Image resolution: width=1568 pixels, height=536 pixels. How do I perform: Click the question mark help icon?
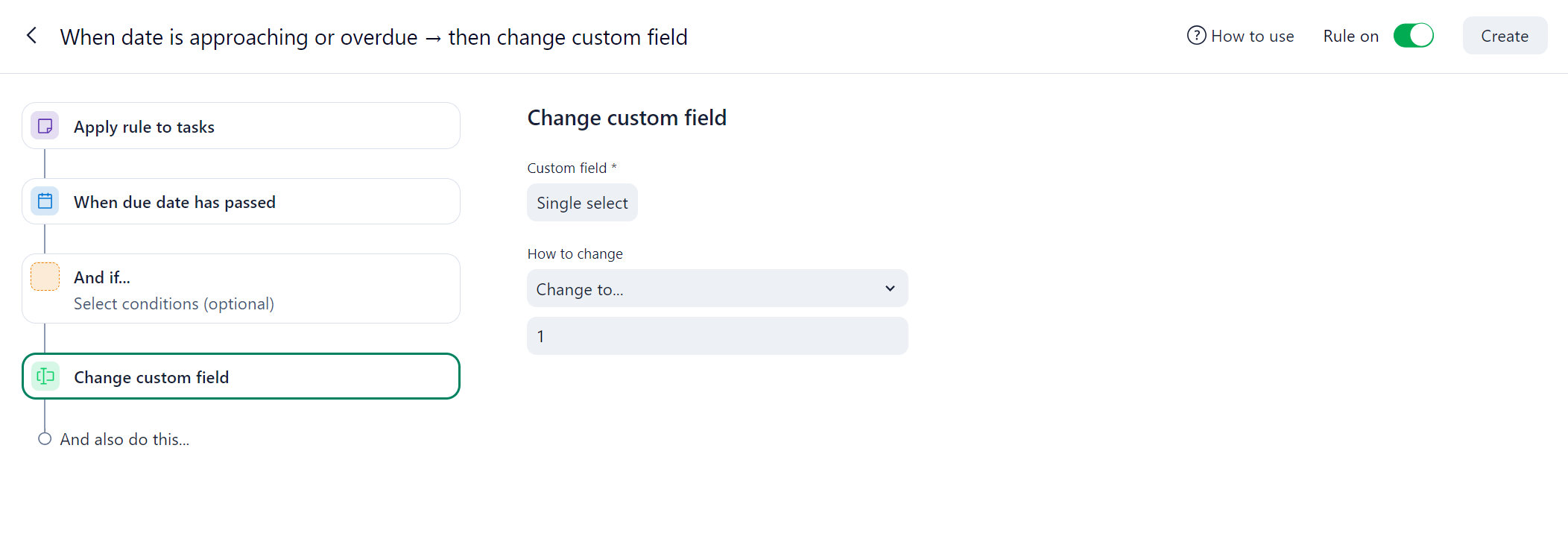(x=1196, y=36)
